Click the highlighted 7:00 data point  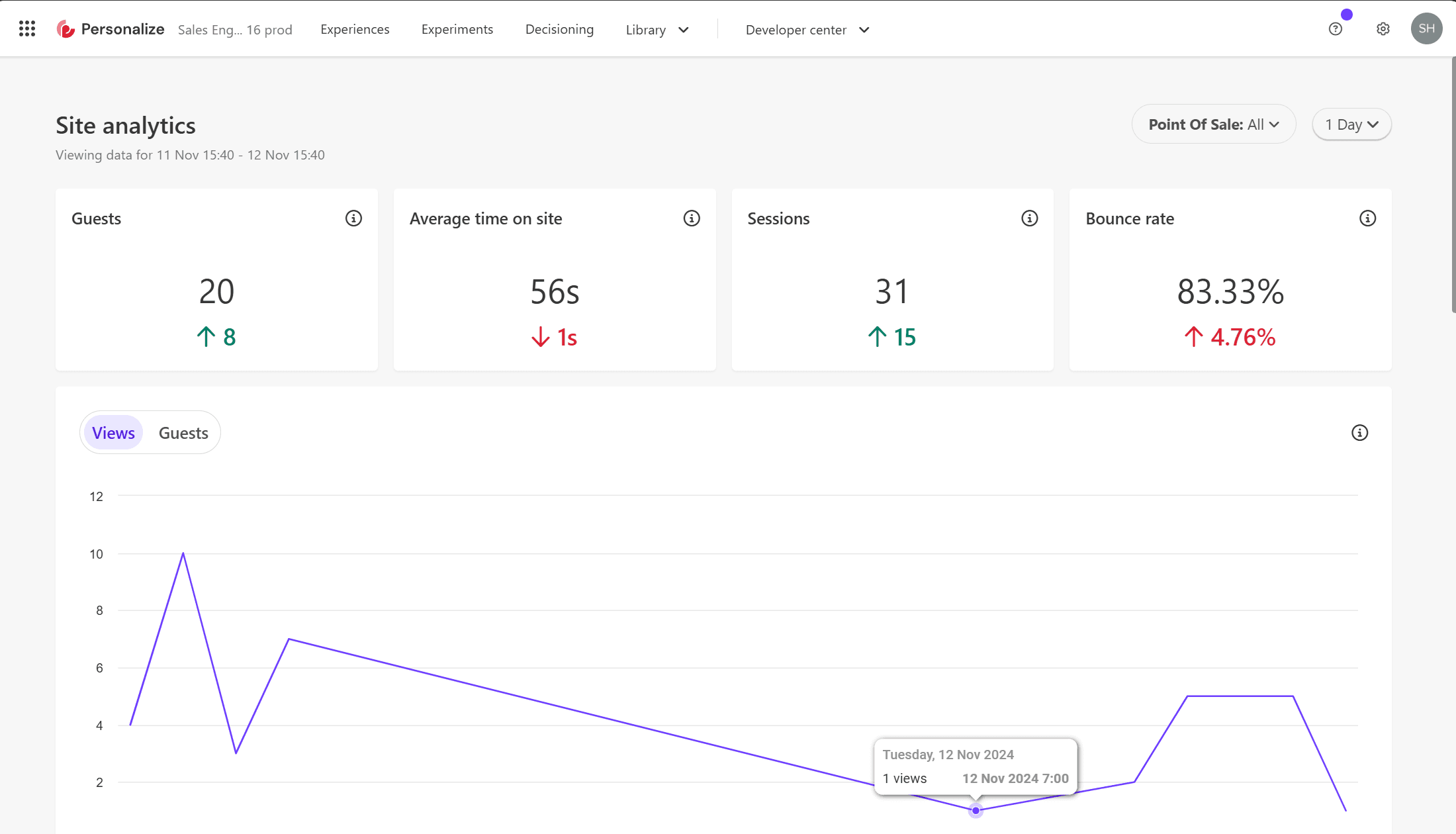tap(976, 810)
